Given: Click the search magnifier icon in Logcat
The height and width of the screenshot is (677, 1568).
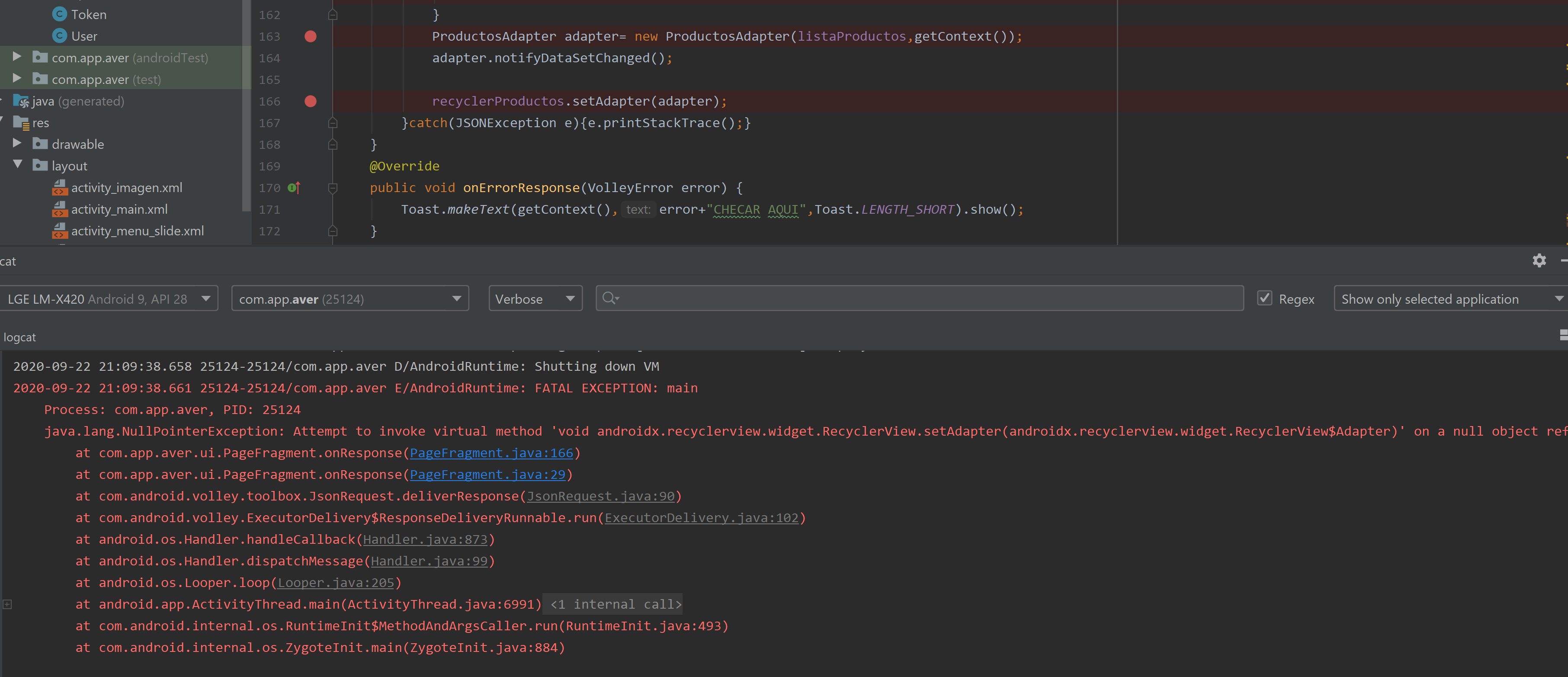Looking at the screenshot, I should pyautogui.click(x=610, y=298).
